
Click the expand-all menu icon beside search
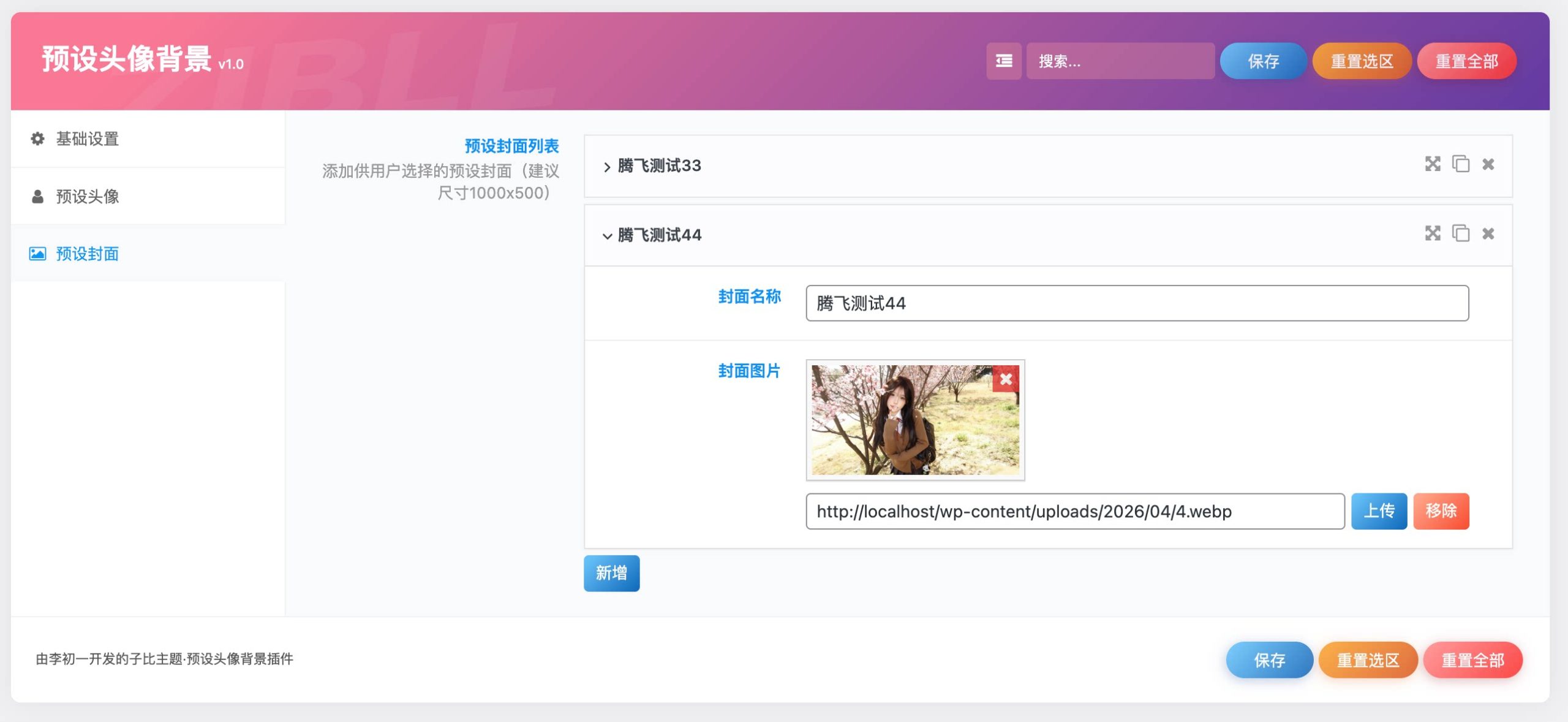[1003, 61]
